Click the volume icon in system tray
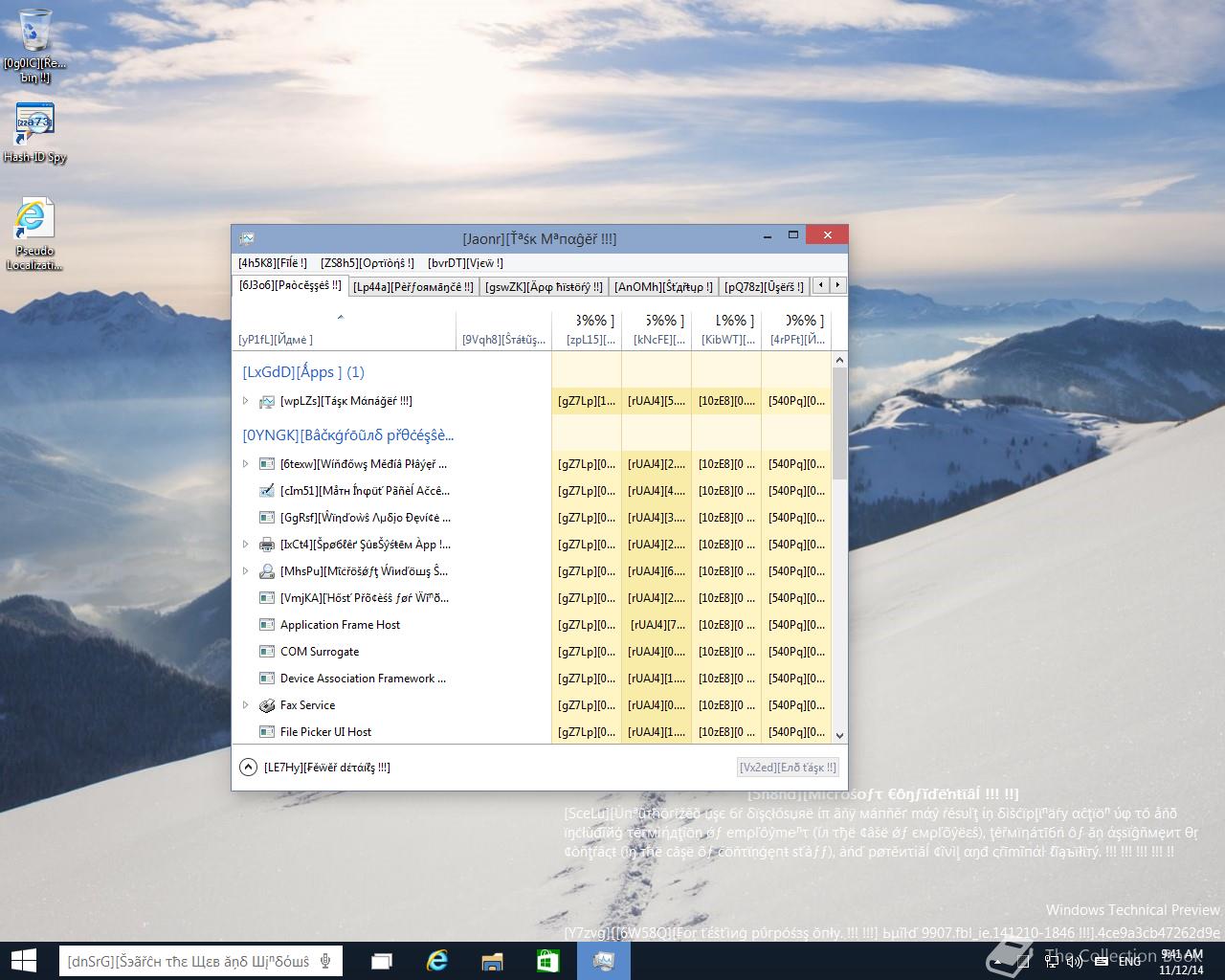The width and height of the screenshot is (1225, 980). pos(1075,960)
